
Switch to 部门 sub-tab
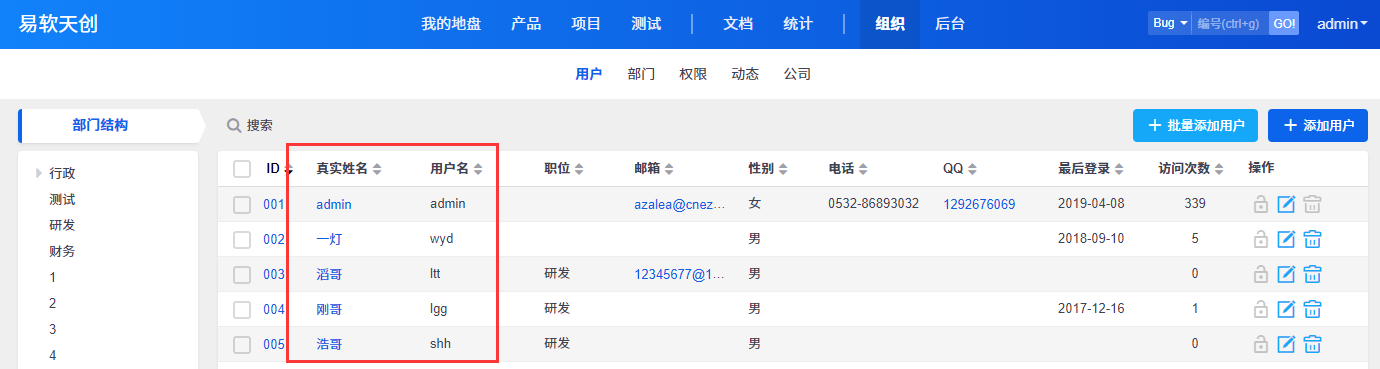coord(641,74)
